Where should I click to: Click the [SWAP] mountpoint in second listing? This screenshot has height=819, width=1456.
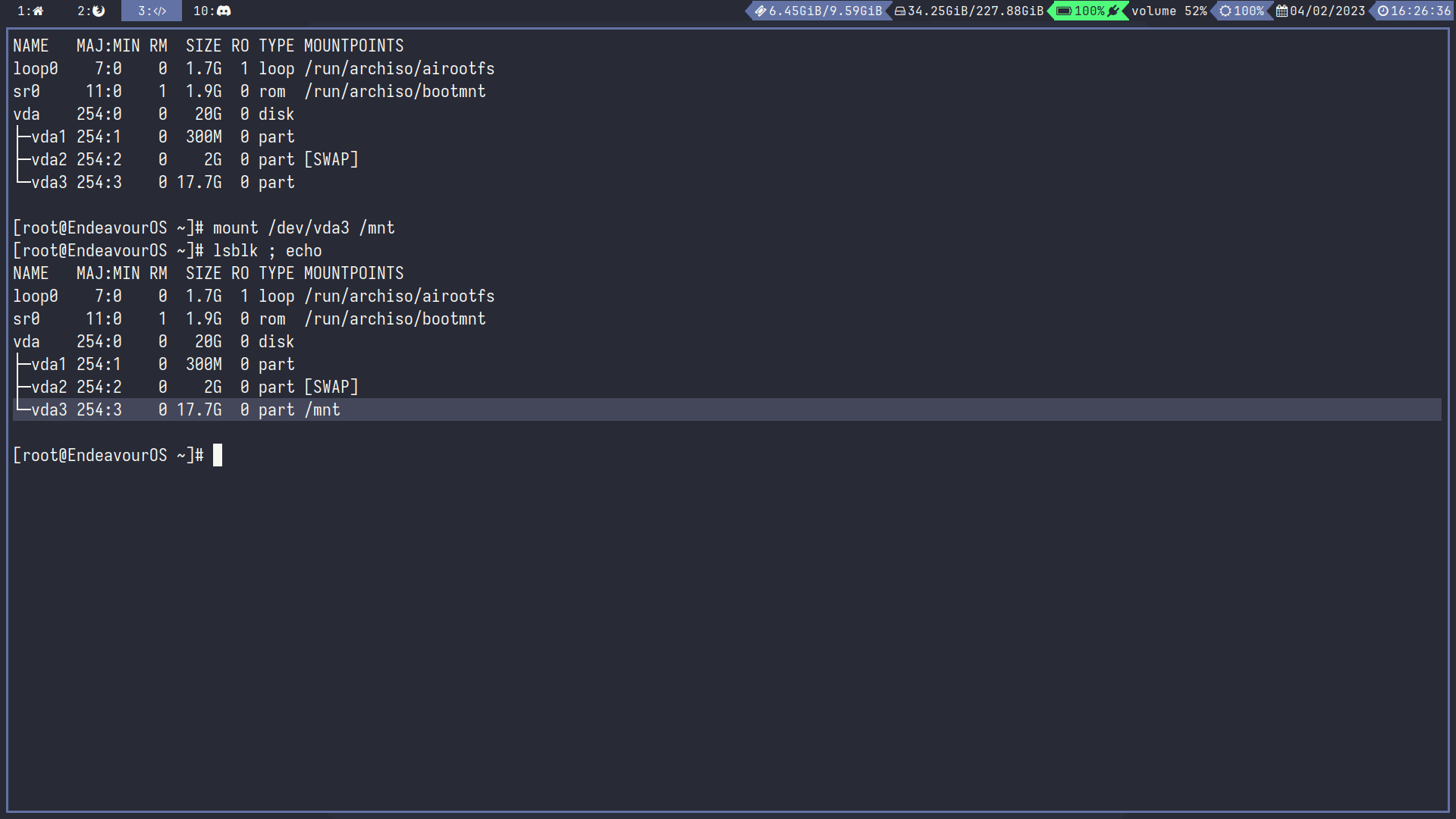[x=331, y=387]
